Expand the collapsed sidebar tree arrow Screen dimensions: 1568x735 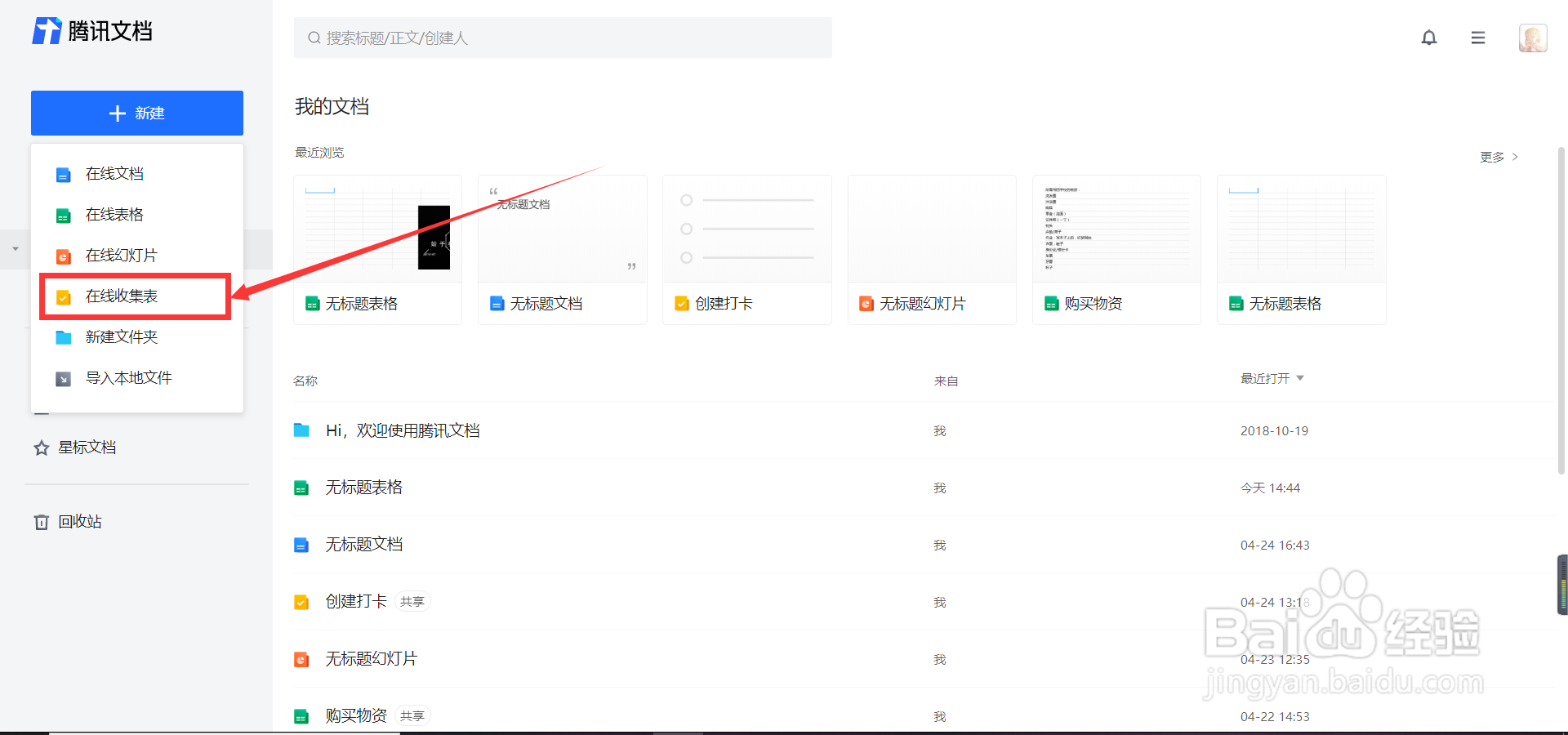(16, 248)
